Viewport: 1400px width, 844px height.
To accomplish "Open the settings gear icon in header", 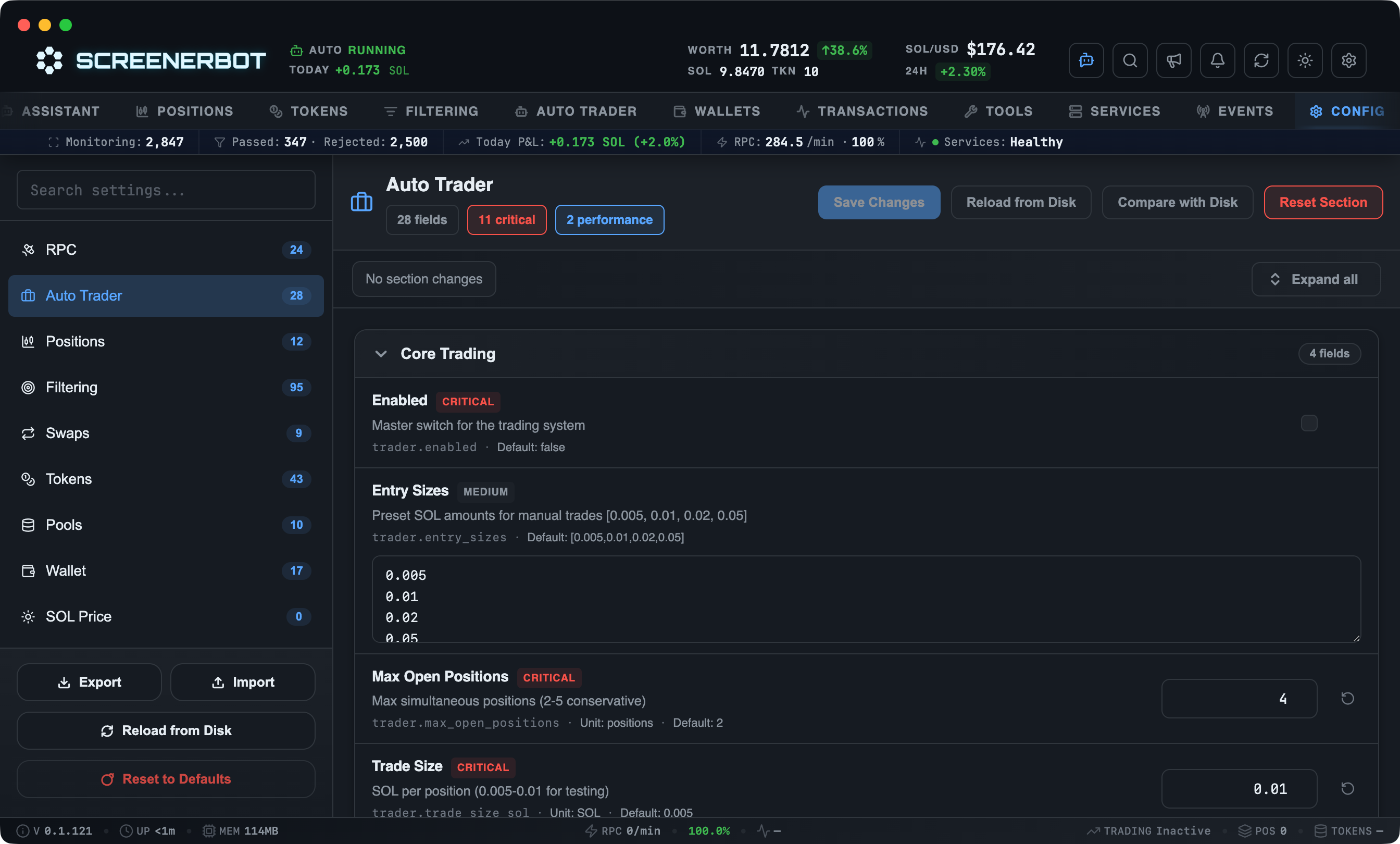I will pyautogui.click(x=1348, y=60).
